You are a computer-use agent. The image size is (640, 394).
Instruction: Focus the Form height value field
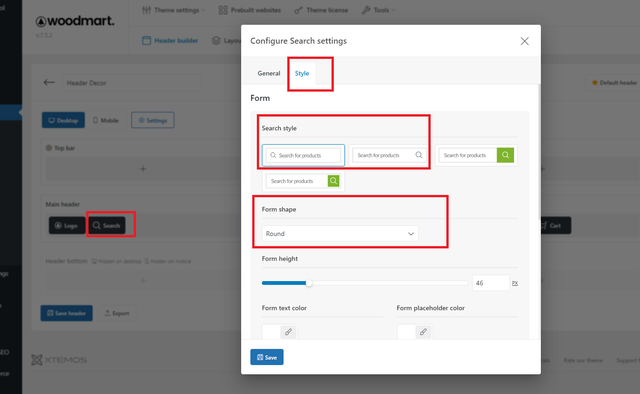pyautogui.click(x=491, y=283)
